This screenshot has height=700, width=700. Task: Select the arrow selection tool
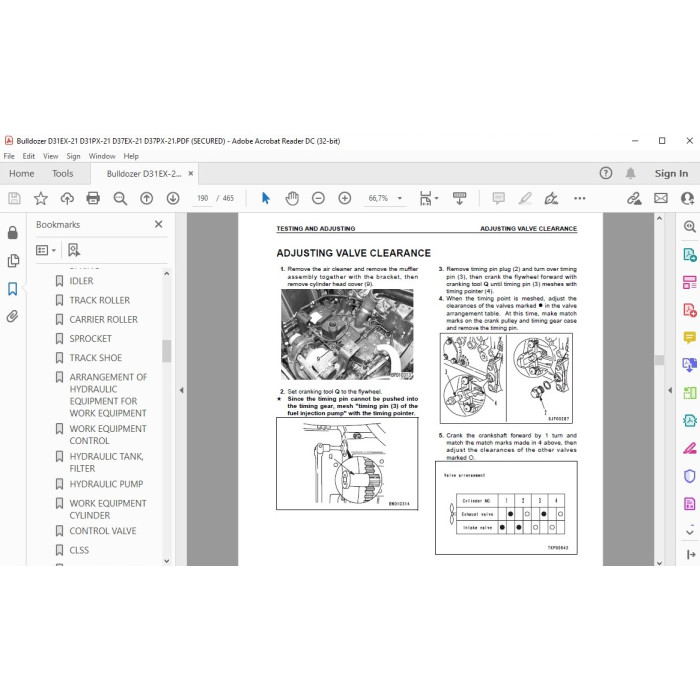(266, 198)
